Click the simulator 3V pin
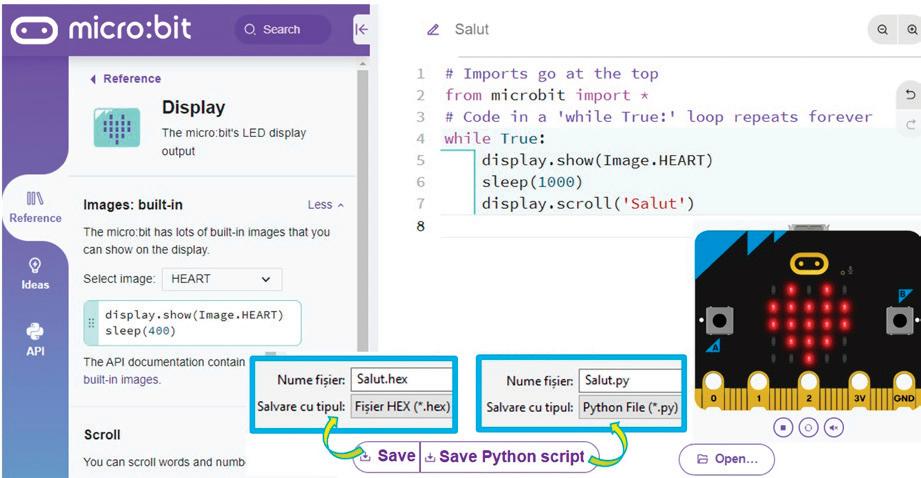 [x=859, y=392]
